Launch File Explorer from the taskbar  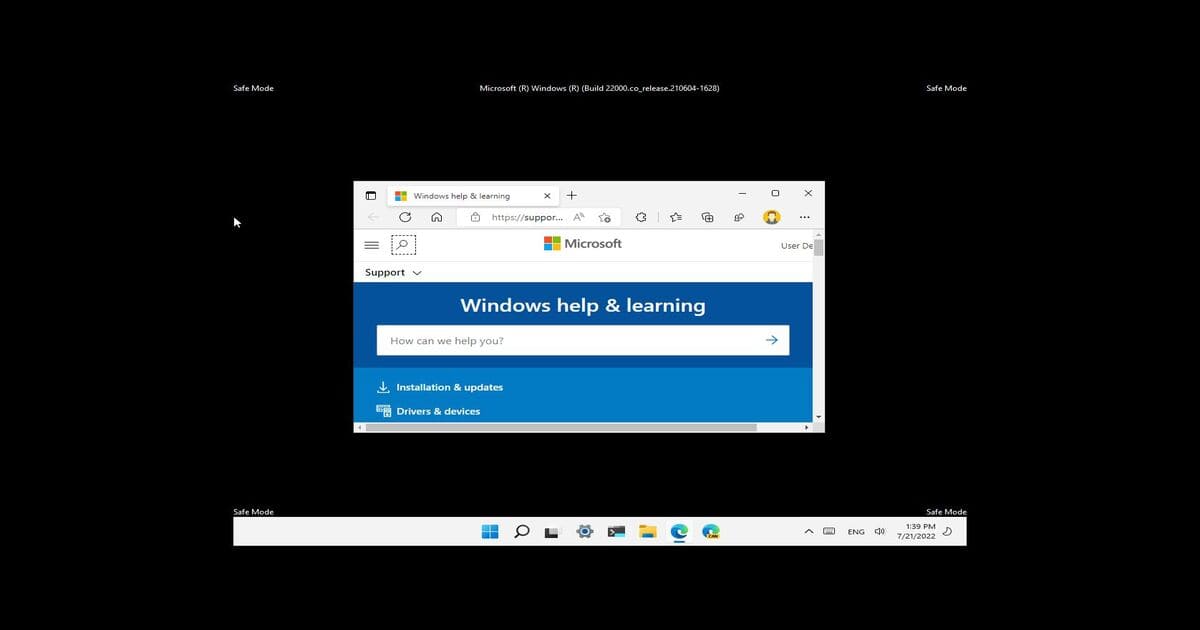click(647, 531)
